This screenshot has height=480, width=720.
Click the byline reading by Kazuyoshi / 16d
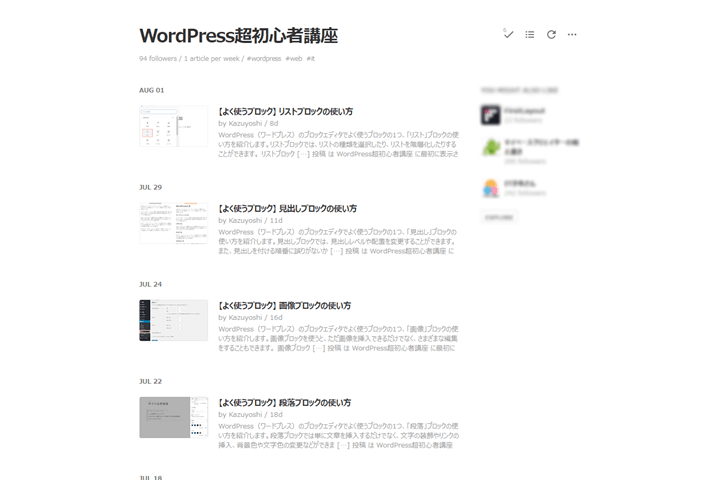tap(250, 317)
